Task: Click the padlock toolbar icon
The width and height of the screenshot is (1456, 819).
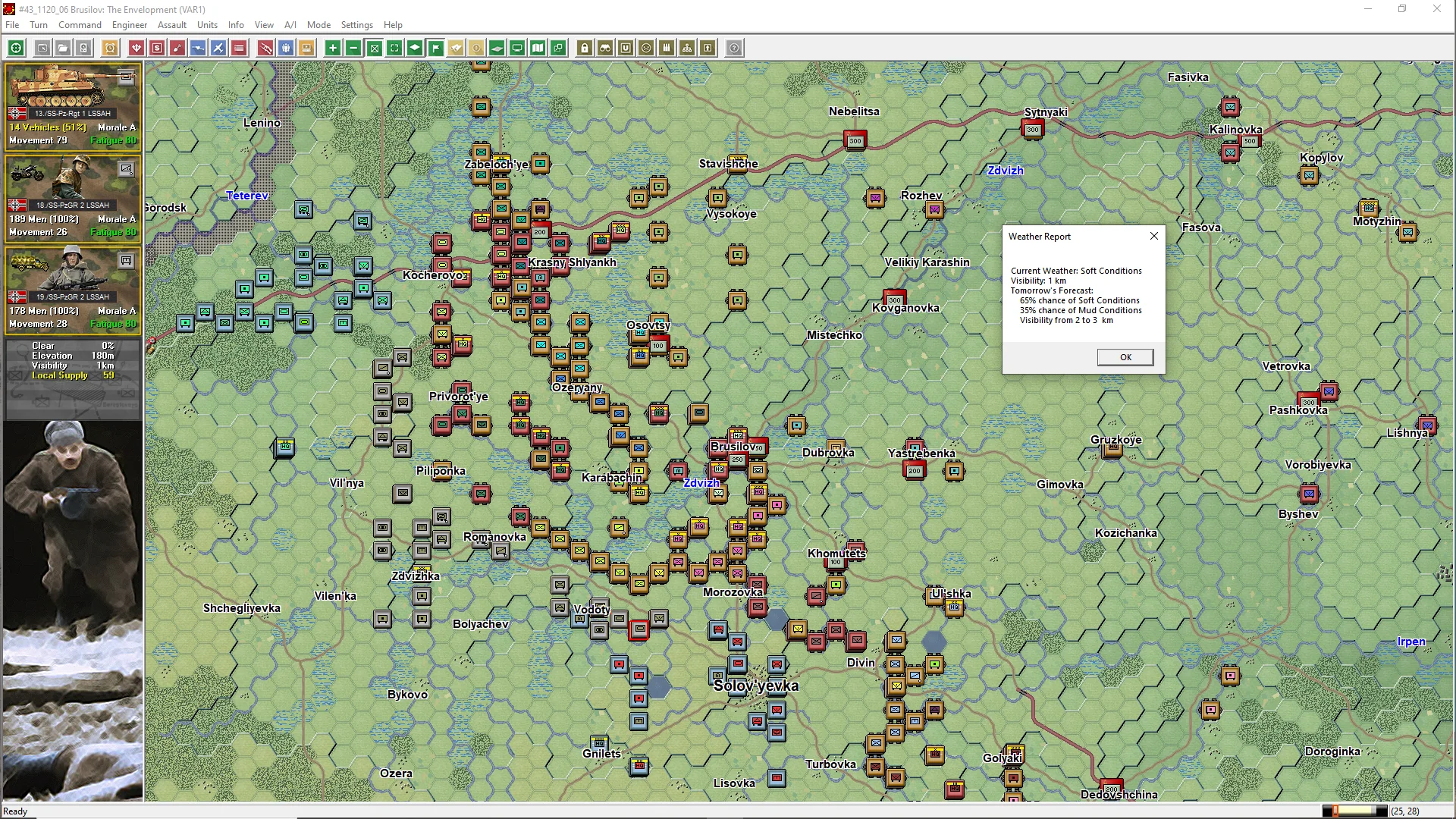Action: 585,48
